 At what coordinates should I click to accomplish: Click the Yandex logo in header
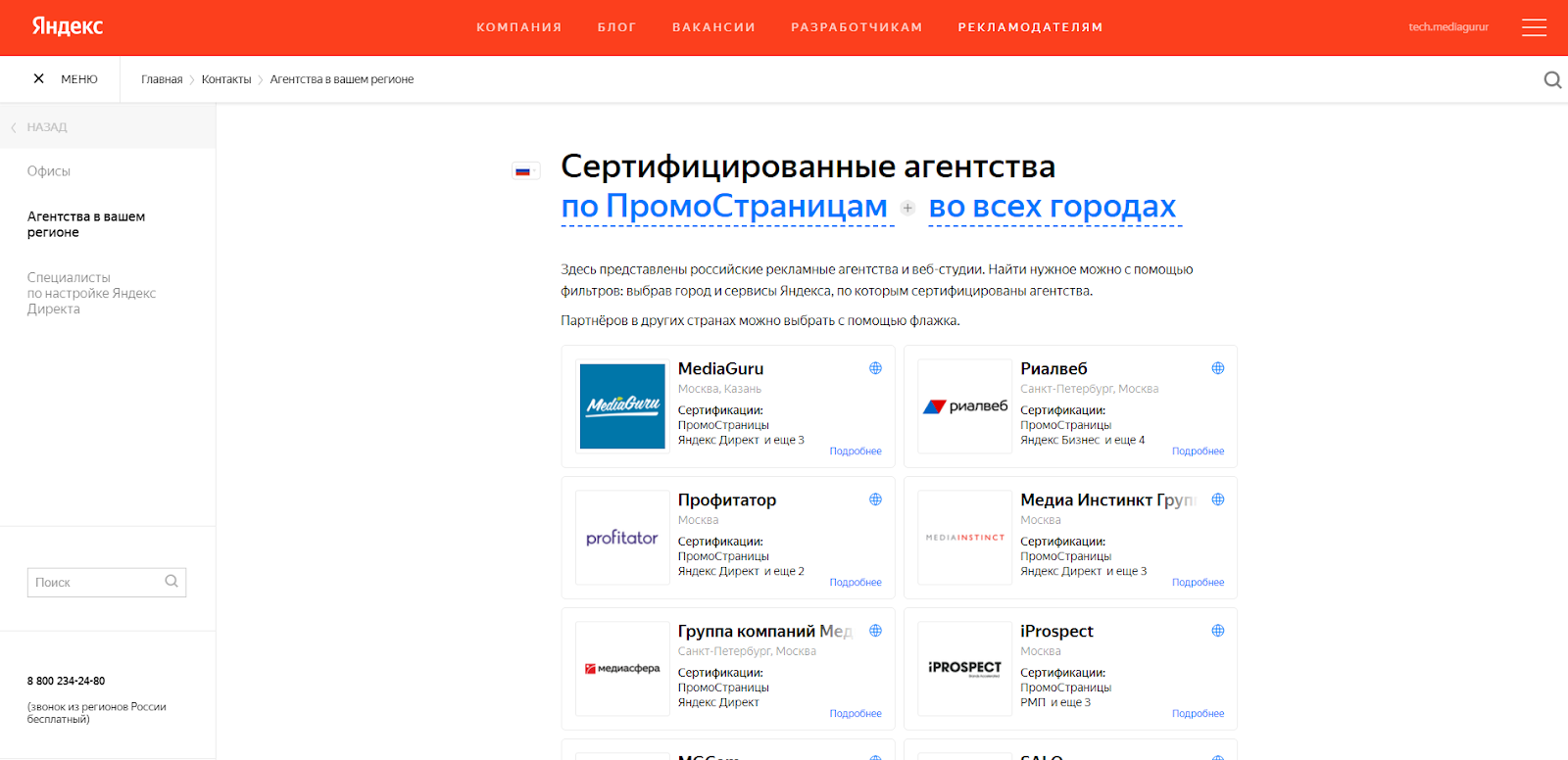tap(67, 26)
